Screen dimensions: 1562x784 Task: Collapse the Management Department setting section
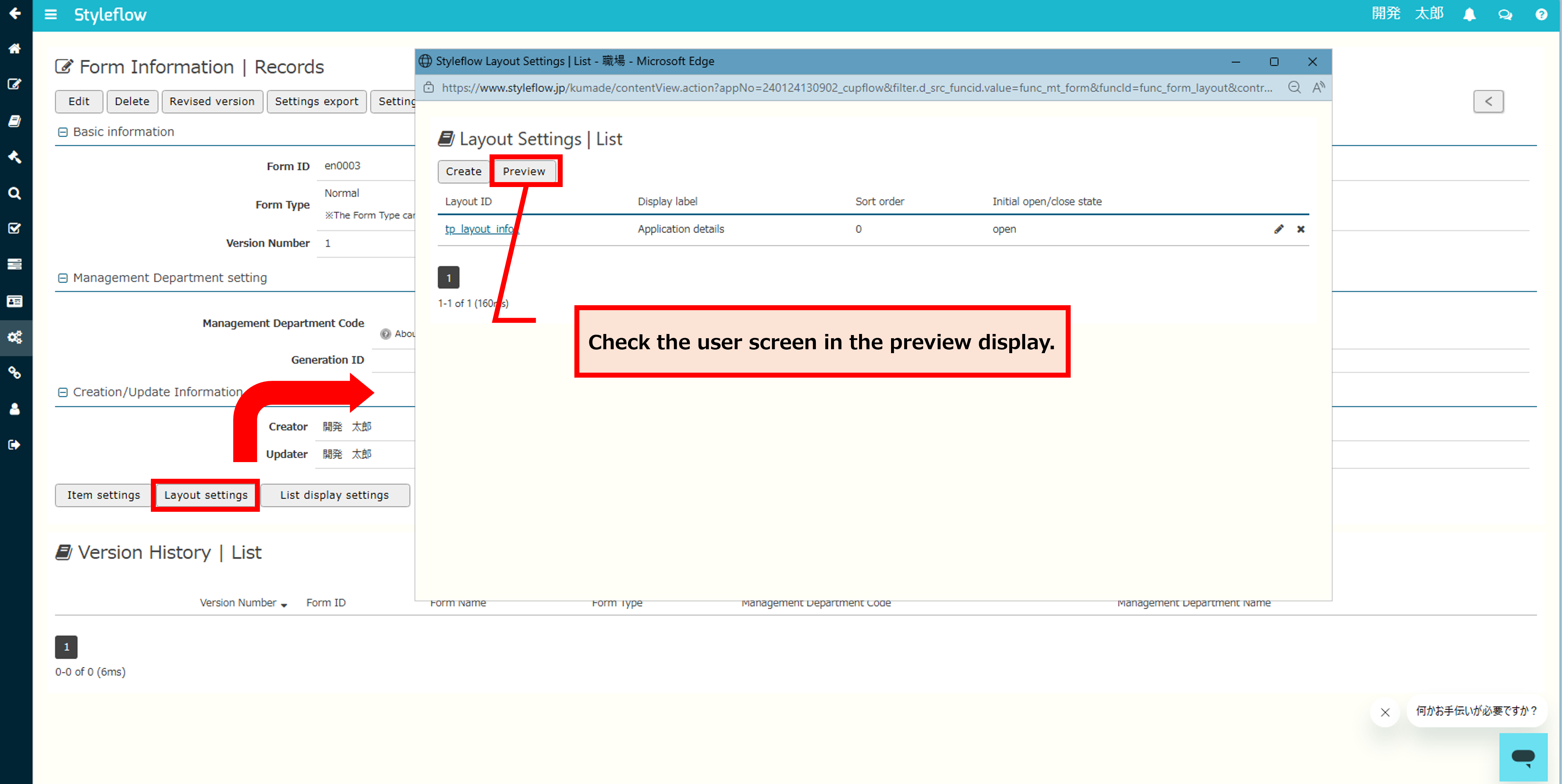62,278
